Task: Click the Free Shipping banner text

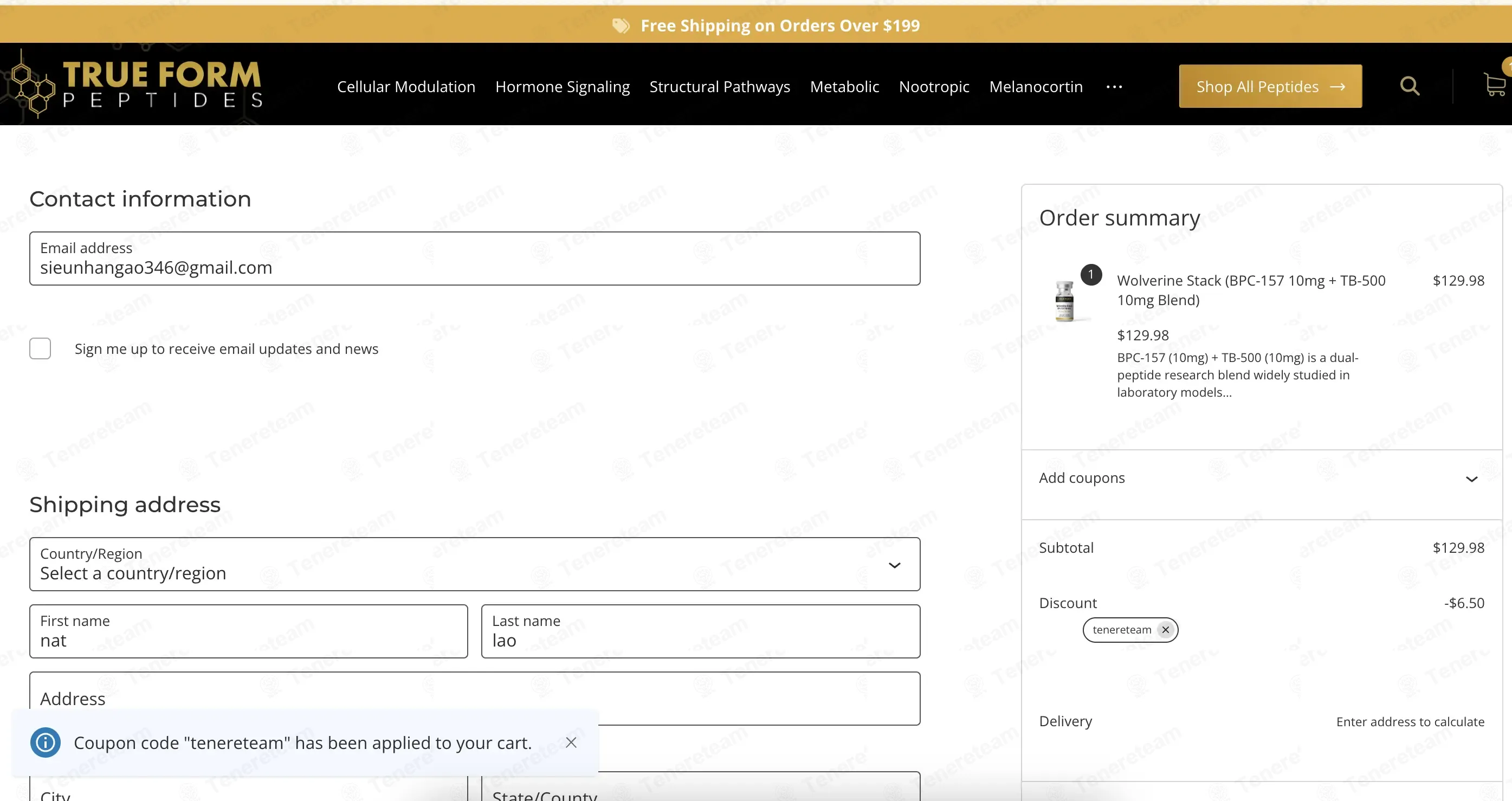Action: [x=780, y=26]
